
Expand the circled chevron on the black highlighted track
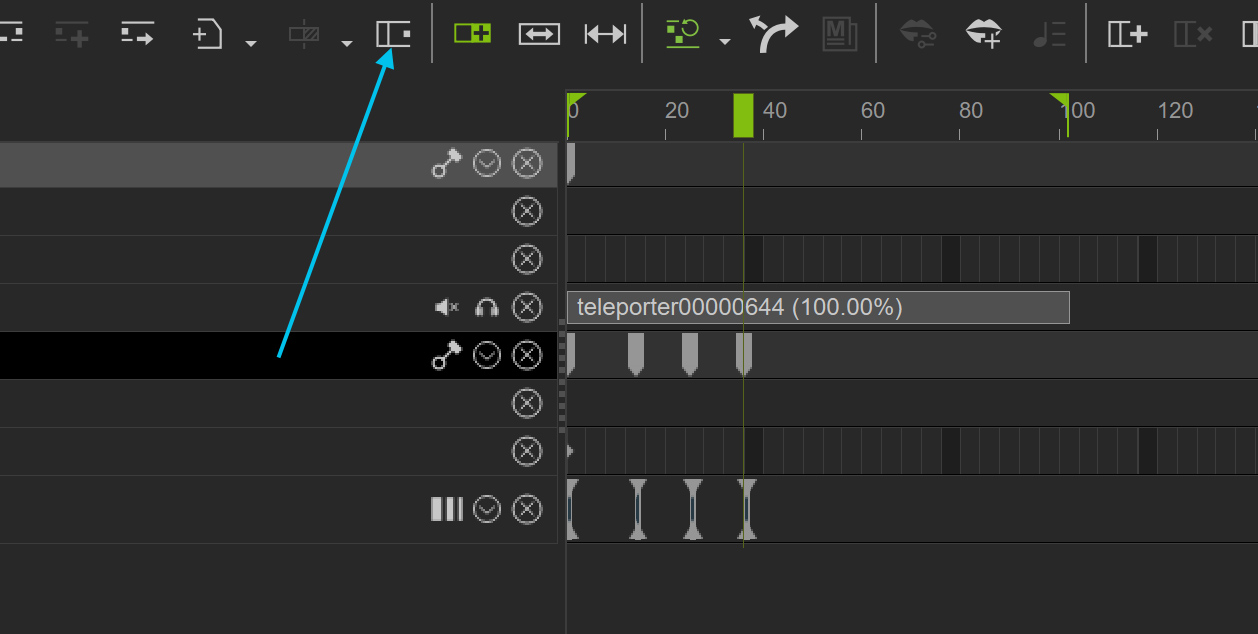tap(487, 356)
